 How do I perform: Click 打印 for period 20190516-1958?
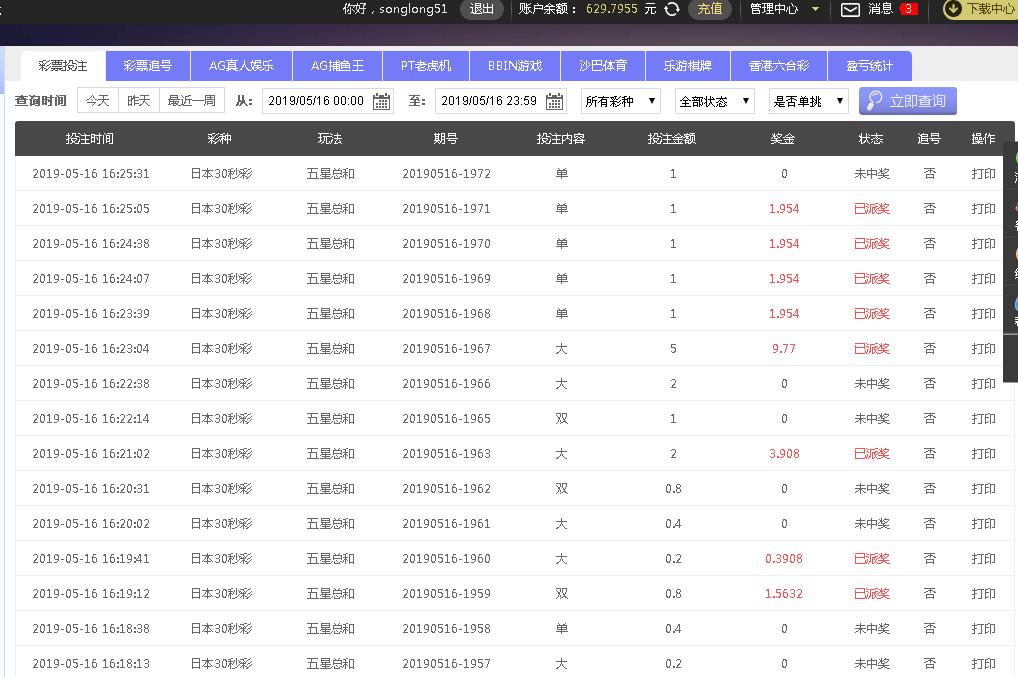[x=984, y=630]
